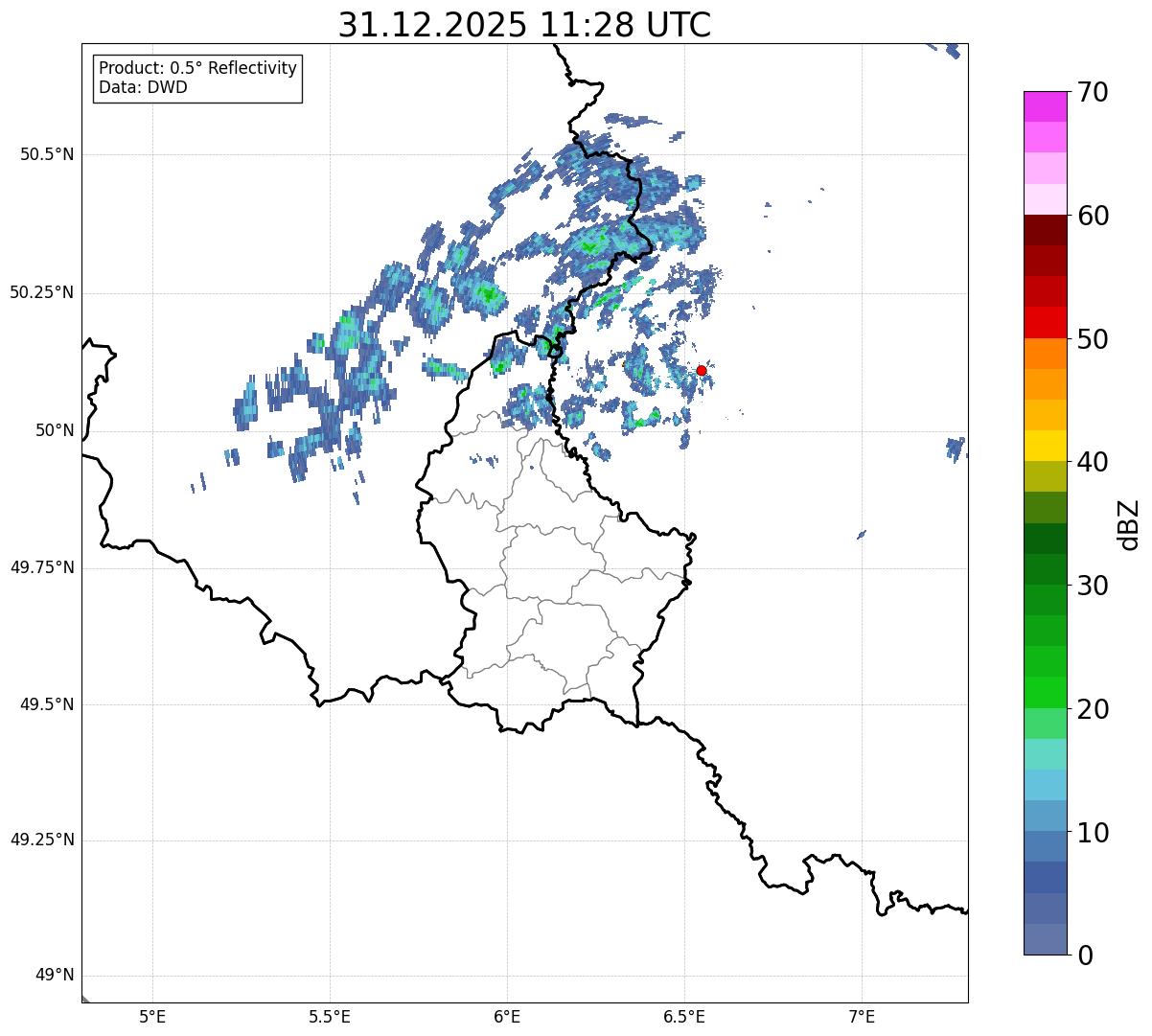Click the 50.25°N latitude label

[41, 292]
